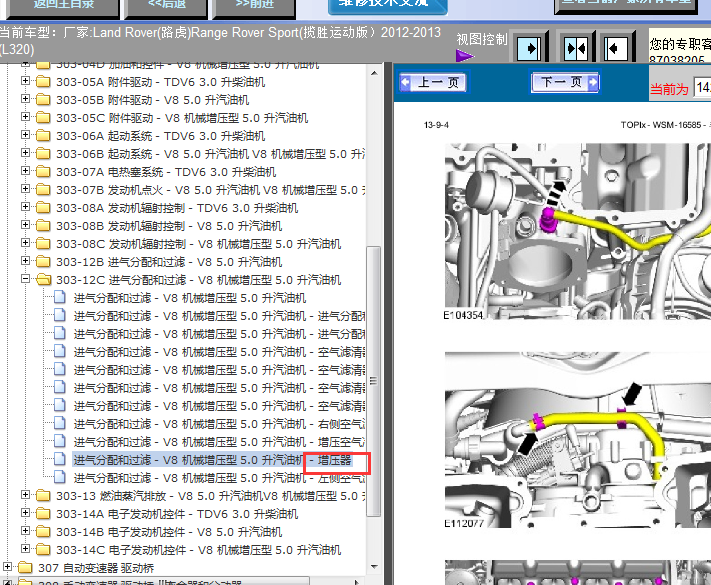The image size is (711, 585).
Task: Click the tree panel vertical scrollbar thumb
Action: pyautogui.click(x=373, y=381)
